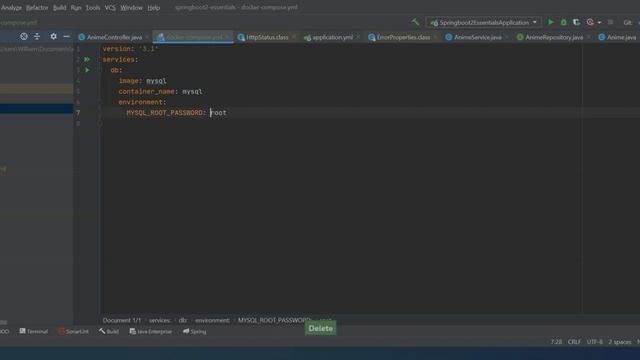Click the fold marker in the line 8 gutter
The image size is (640, 360).
tap(100, 123)
